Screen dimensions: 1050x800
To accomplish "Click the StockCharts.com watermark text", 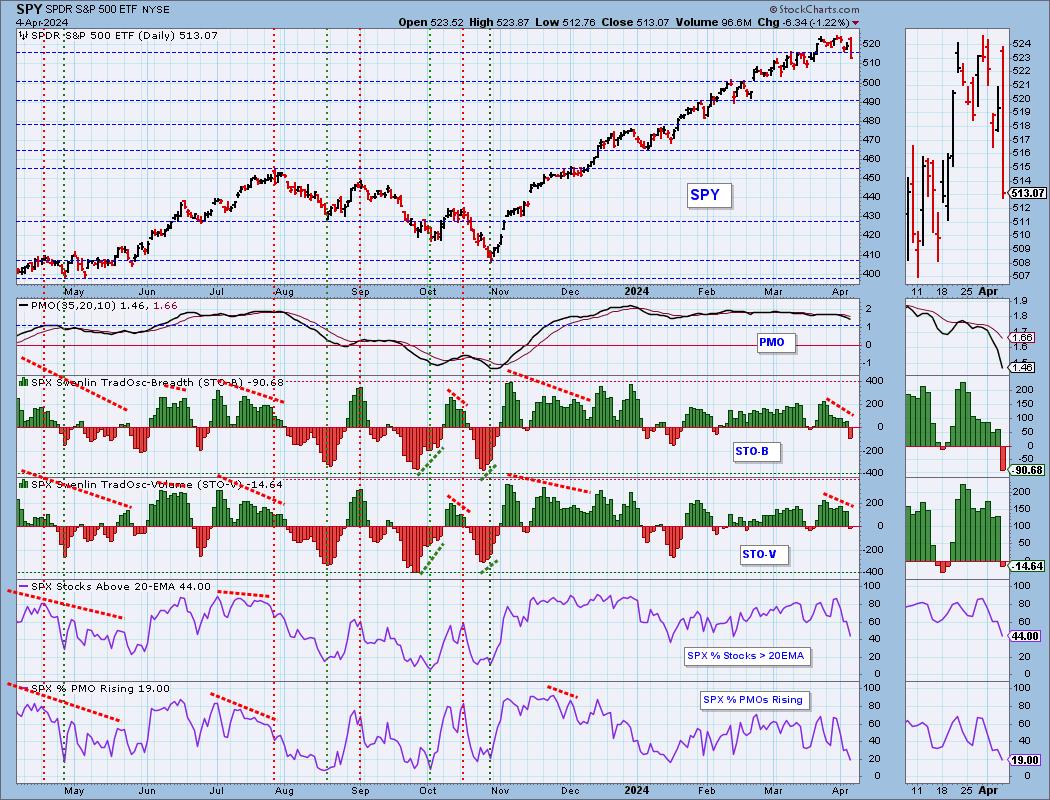I will tap(814, 9).
